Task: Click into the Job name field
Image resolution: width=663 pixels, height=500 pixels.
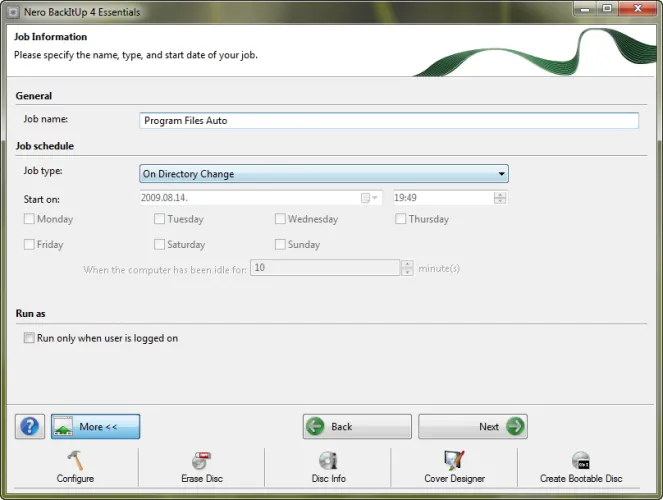Action: coord(389,120)
